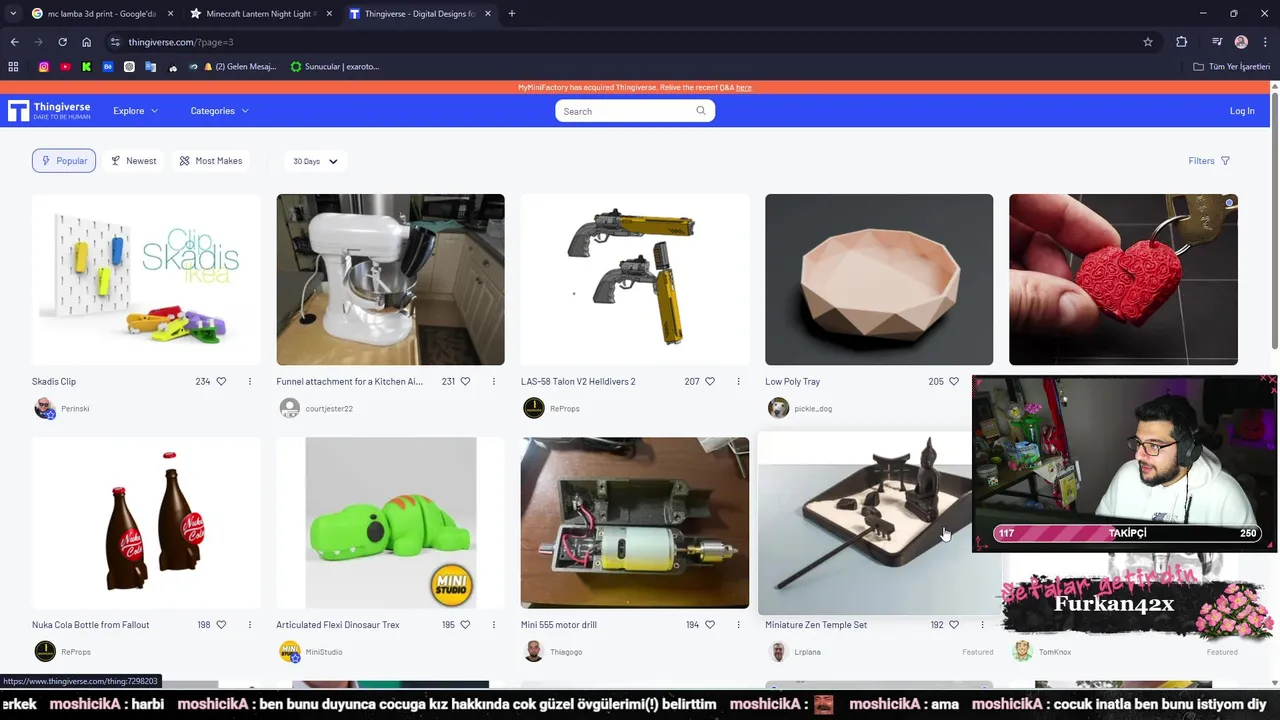
Task: Open the tab search dropdown arrow
Action: coord(12,14)
